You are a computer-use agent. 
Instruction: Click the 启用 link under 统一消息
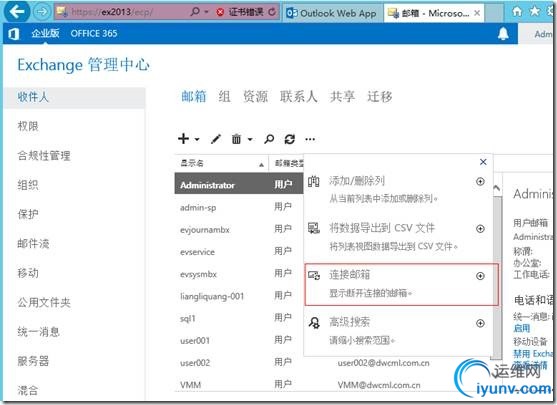tap(521, 328)
